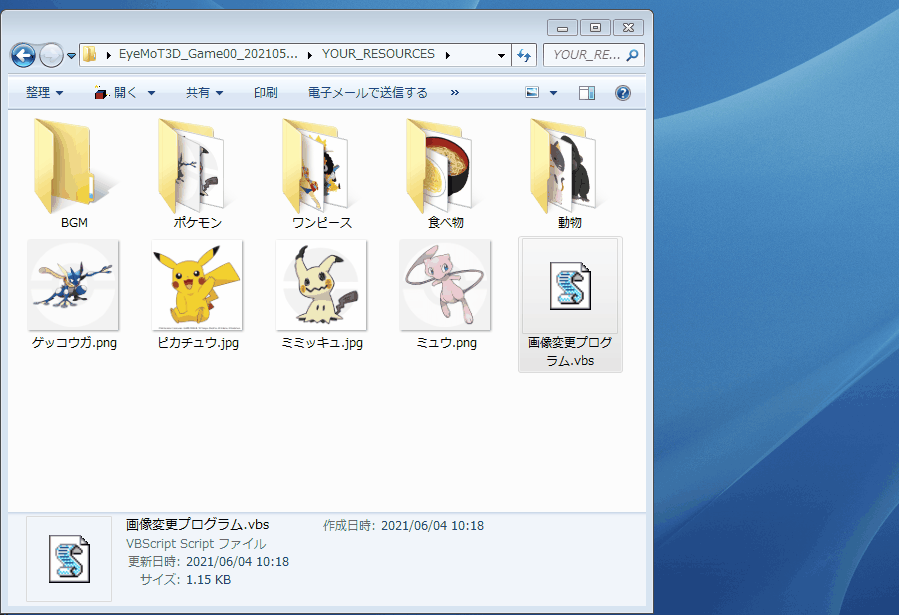Click the 更新日時 2021/06/04 10:18 value
Screen dimensions: 899x615
[237, 562]
